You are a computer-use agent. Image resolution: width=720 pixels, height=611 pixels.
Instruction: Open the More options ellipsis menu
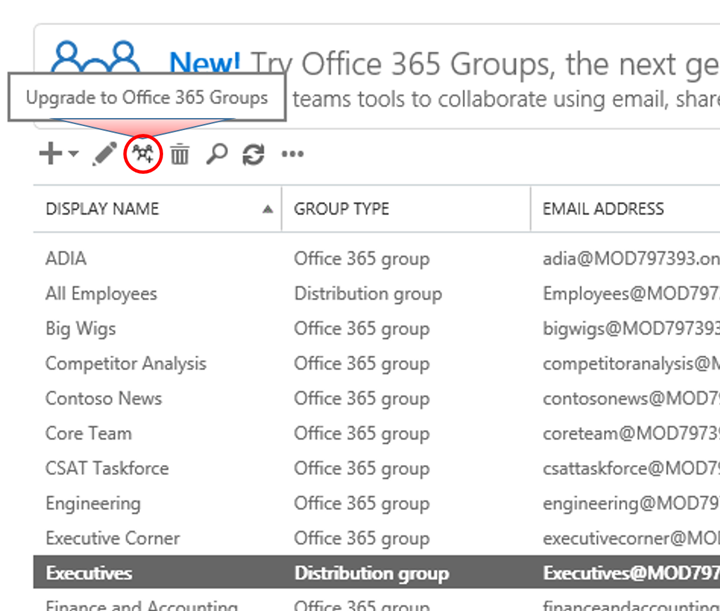pos(292,154)
